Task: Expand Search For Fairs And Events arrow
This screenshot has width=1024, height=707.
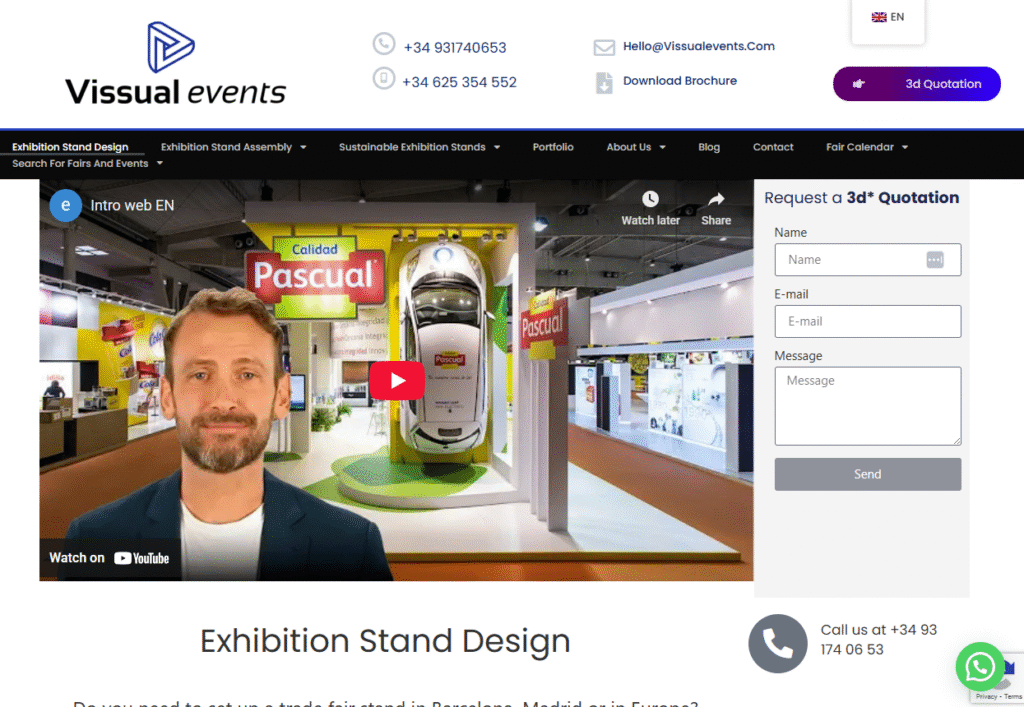Action: coord(160,163)
